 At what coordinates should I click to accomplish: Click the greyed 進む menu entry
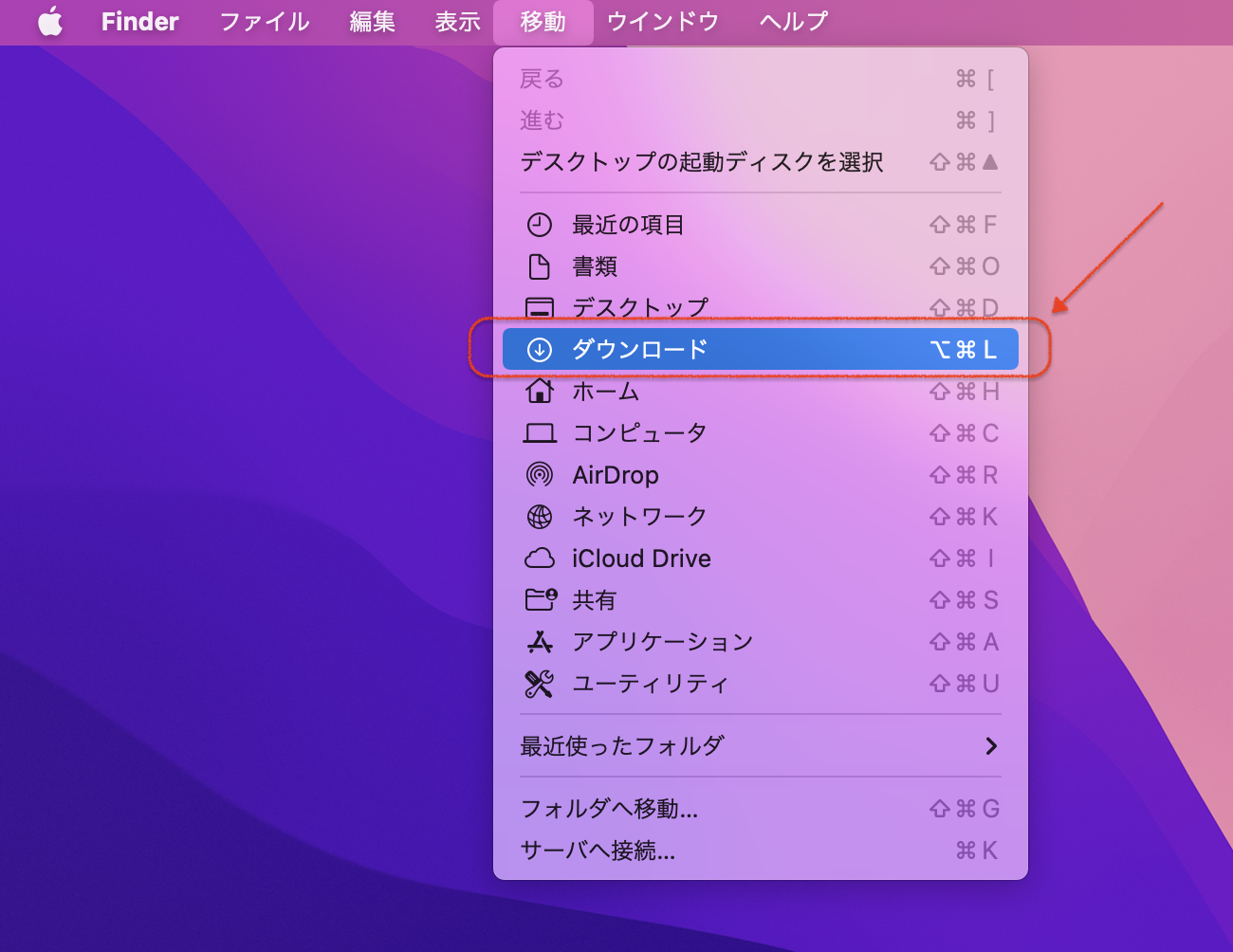(x=760, y=120)
